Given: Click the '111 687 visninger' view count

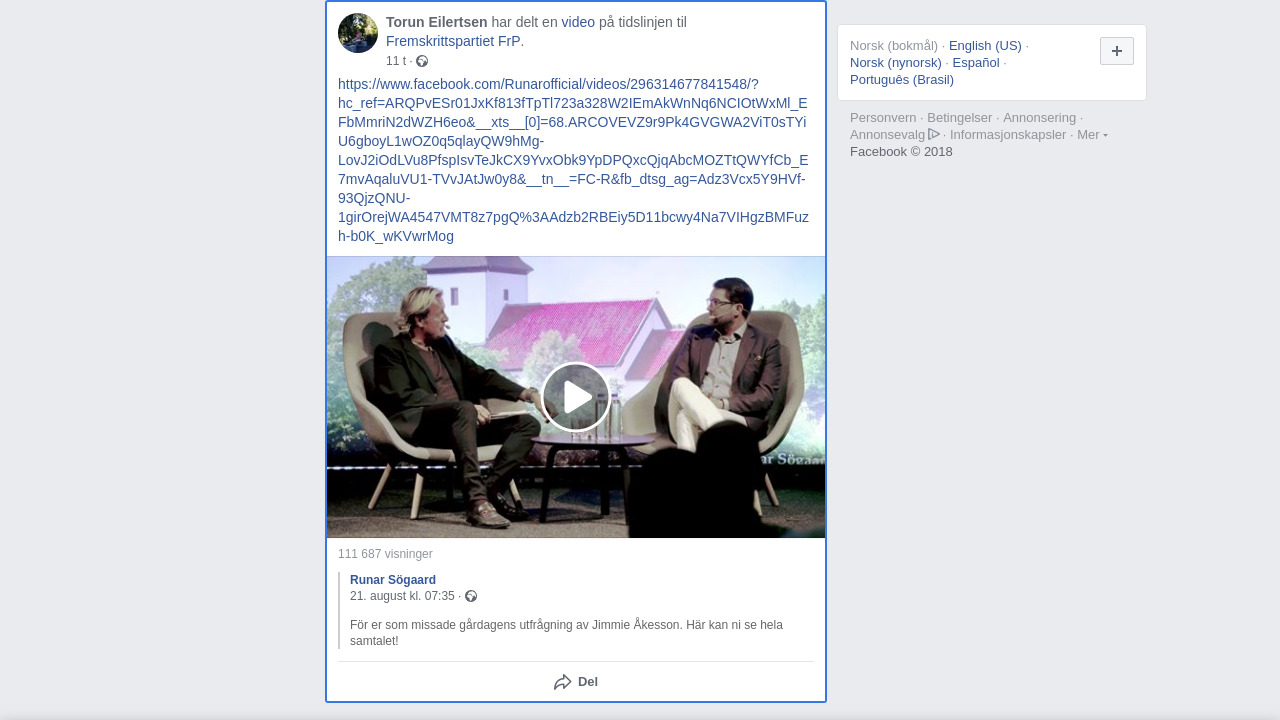Looking at the screenshot, I should 385,554.
